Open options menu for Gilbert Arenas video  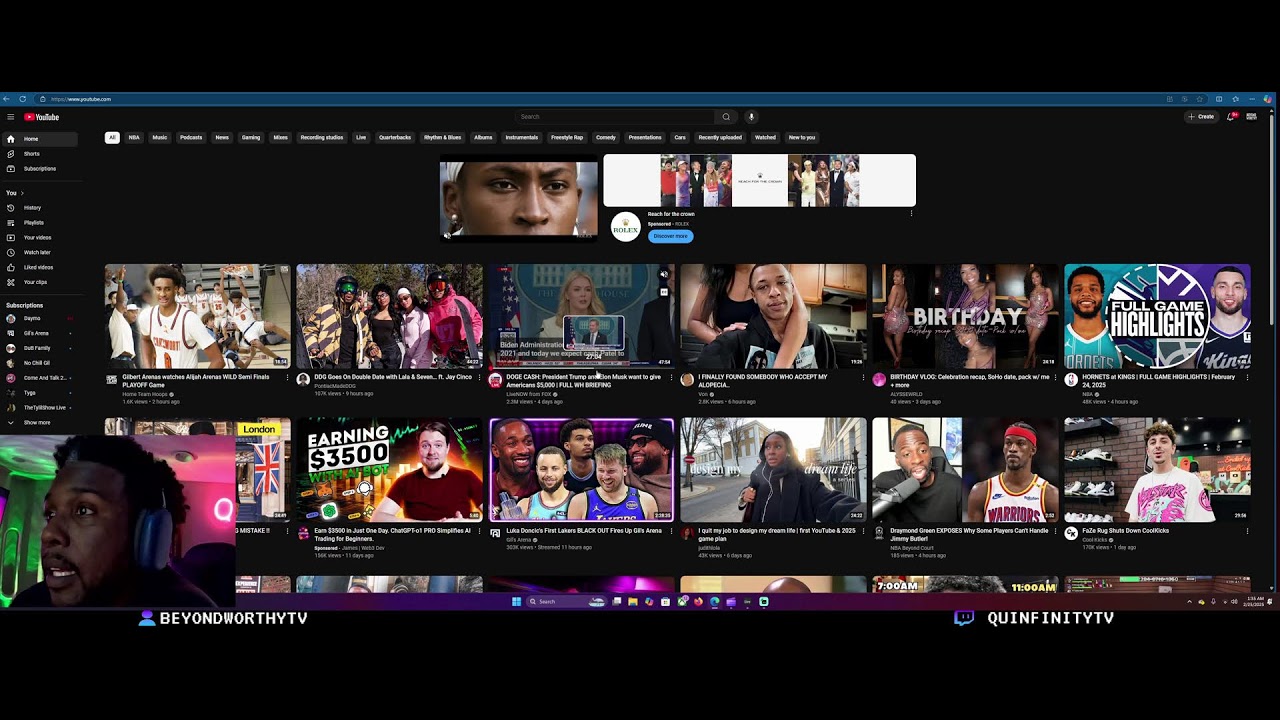tap(288, 377)
